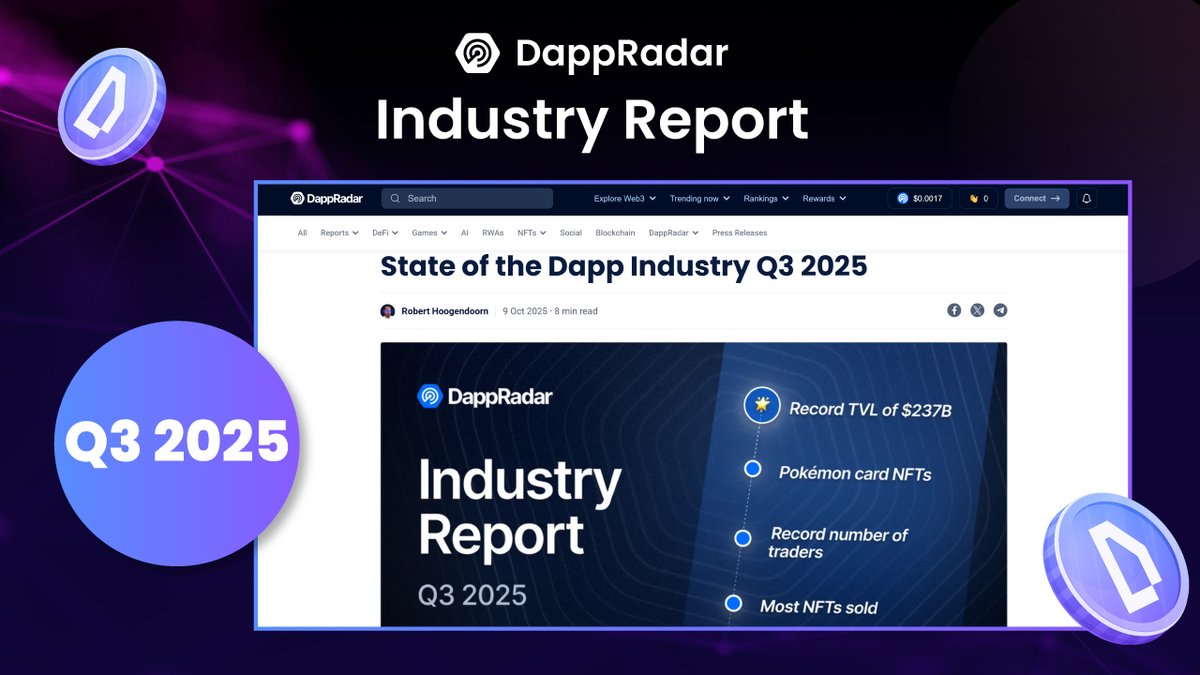Viewport: 1200px width, 675px height.
Task: Select the RWAs category tab
Action: coord(493,233)
